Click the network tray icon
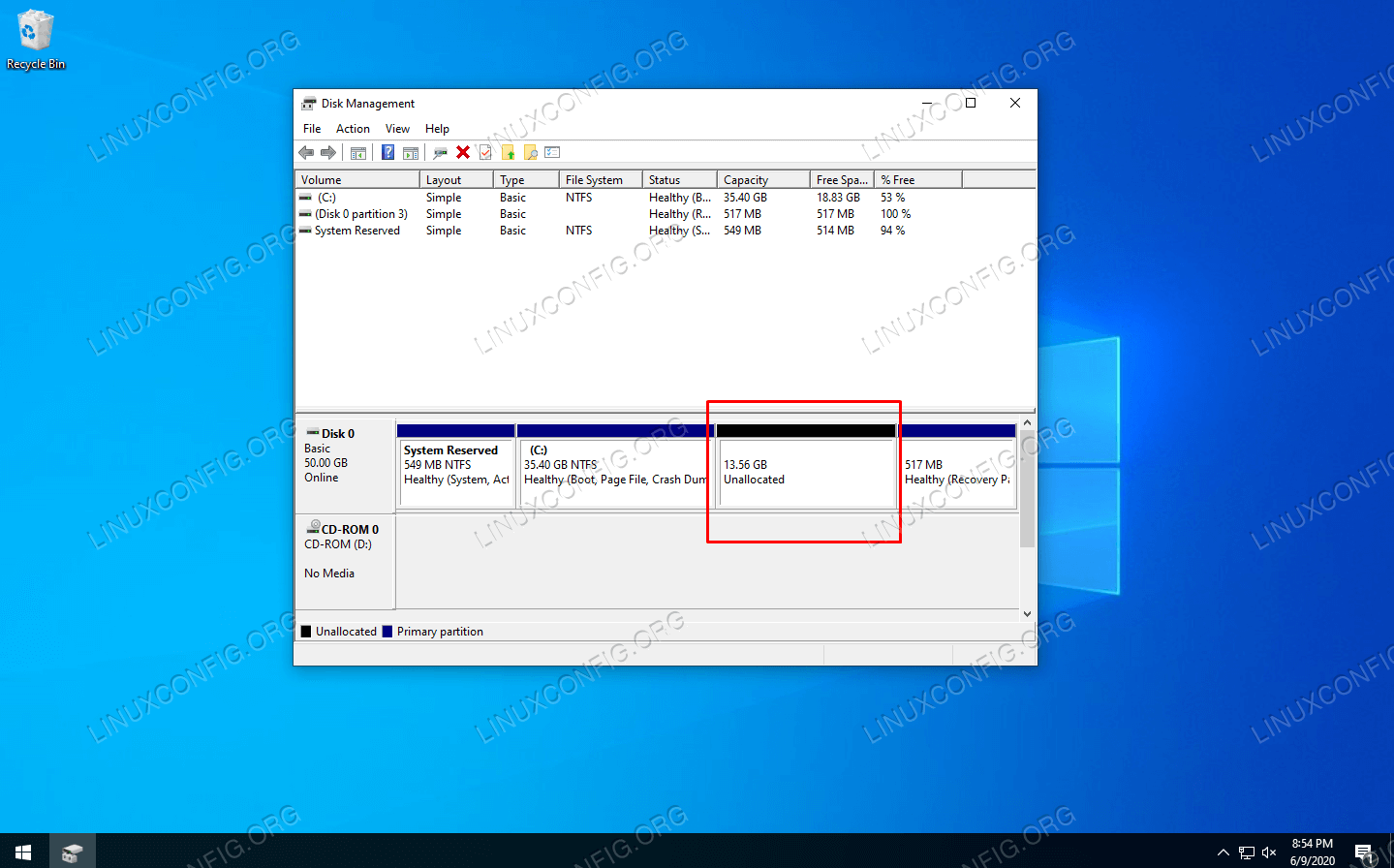Viewport: 1394px width, 868px height. point(1246,852)
